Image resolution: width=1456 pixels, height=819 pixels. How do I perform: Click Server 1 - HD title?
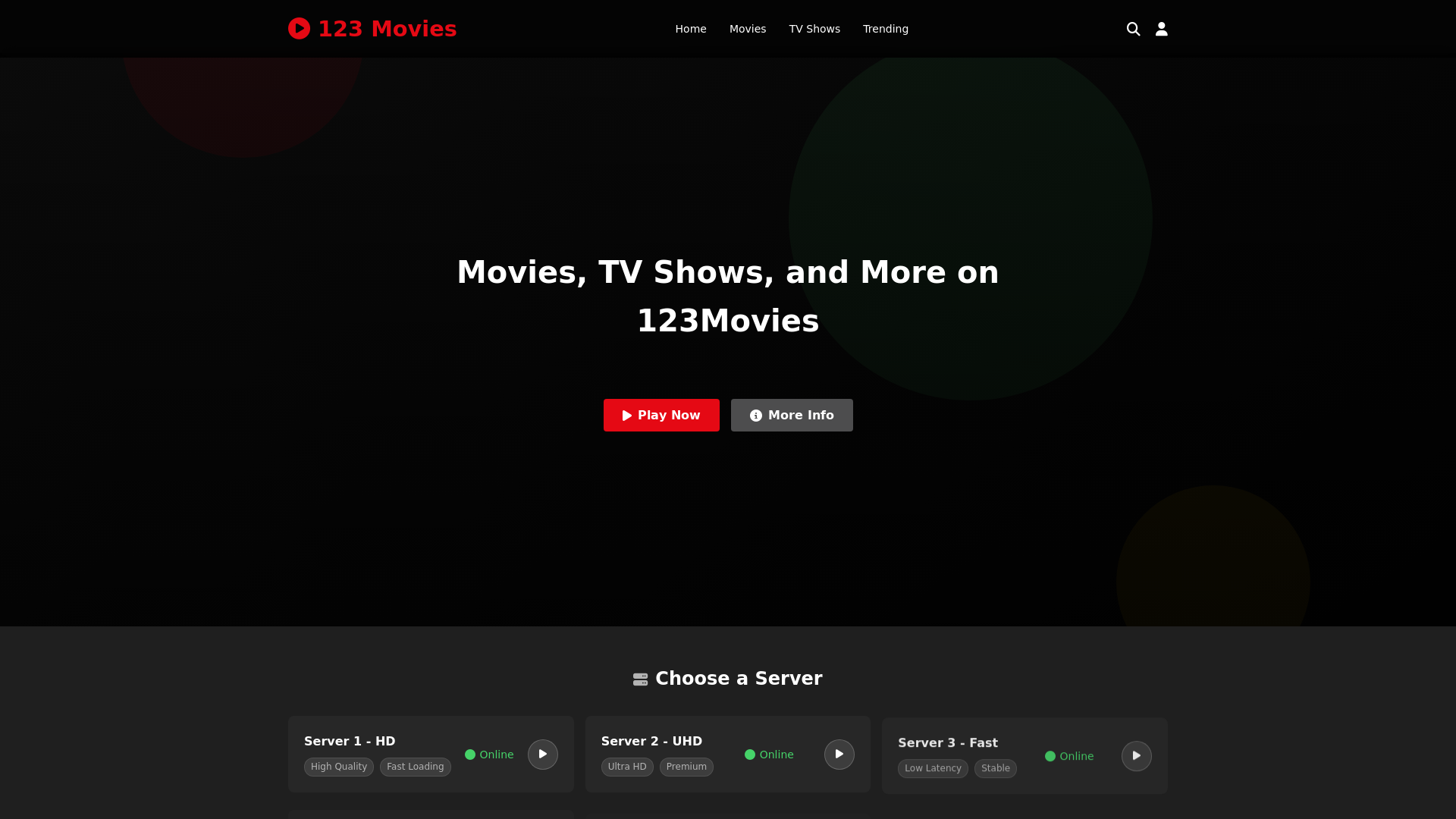(x=350, y=741)
